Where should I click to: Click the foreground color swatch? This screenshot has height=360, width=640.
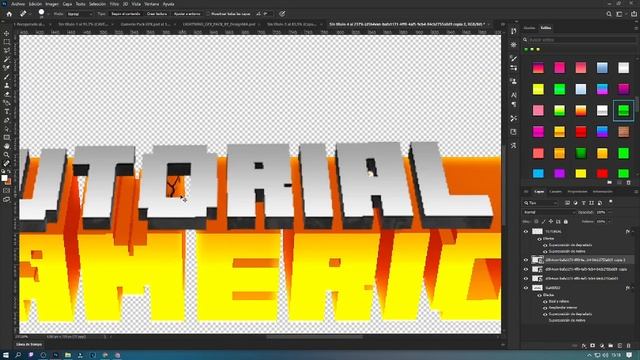pyautogui.click(x=4, y=178)
